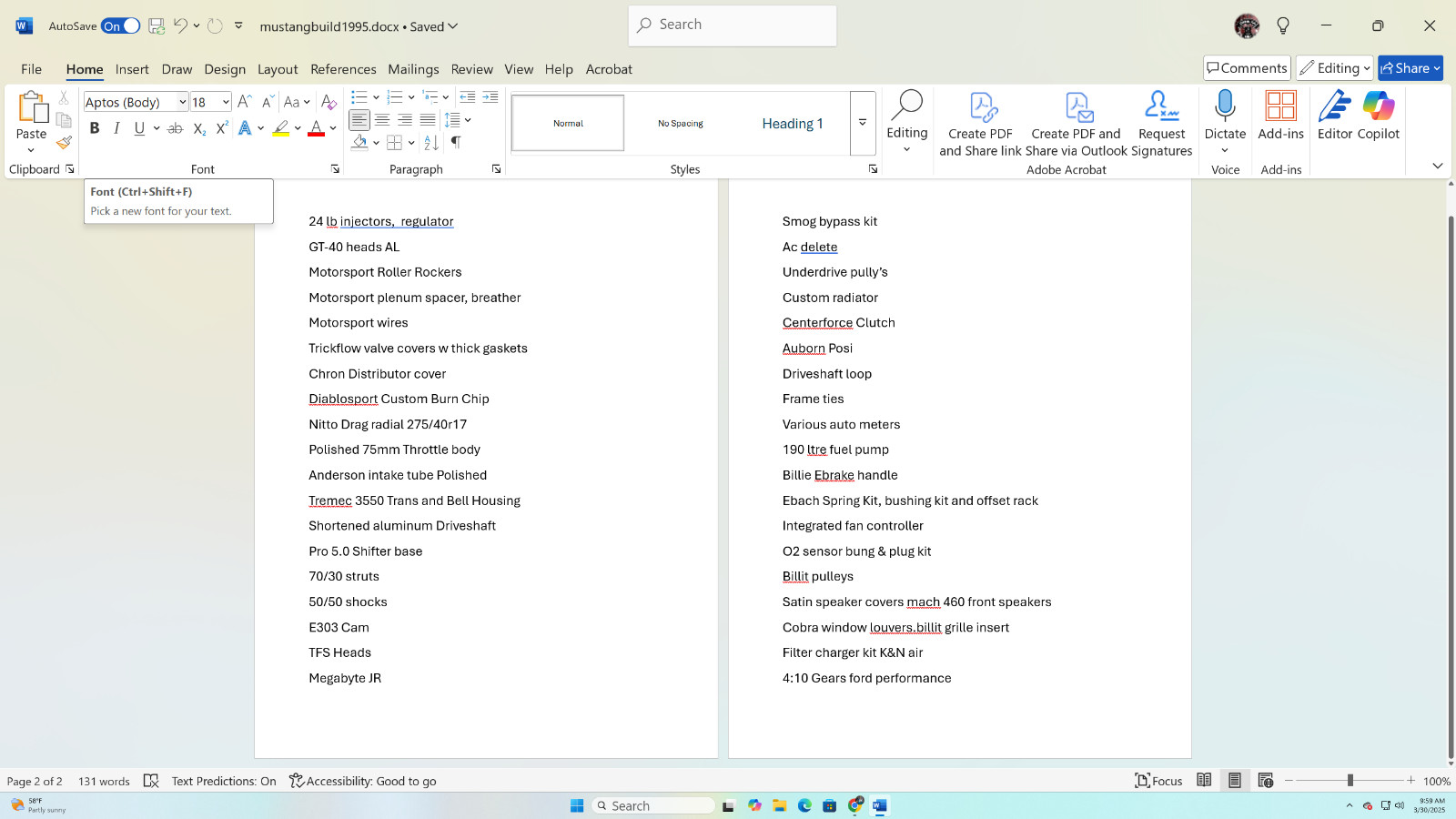Adjust the zoom slider handle

[x=1350, y=780]
